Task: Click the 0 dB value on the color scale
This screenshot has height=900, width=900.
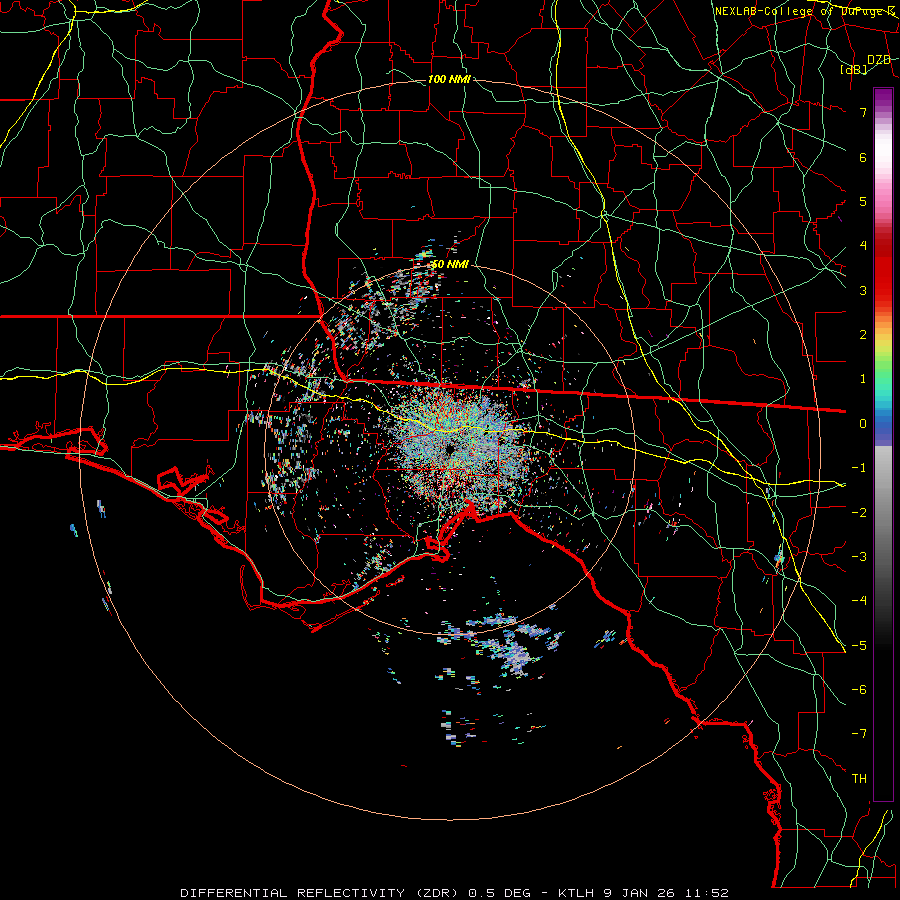Action: (x=863, y=424)
